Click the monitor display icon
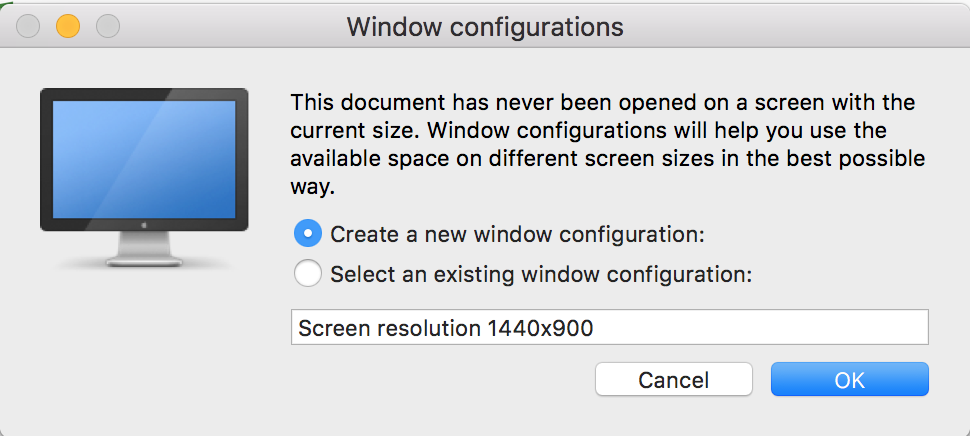Screen dimensions: 970x436 [142, 175]
